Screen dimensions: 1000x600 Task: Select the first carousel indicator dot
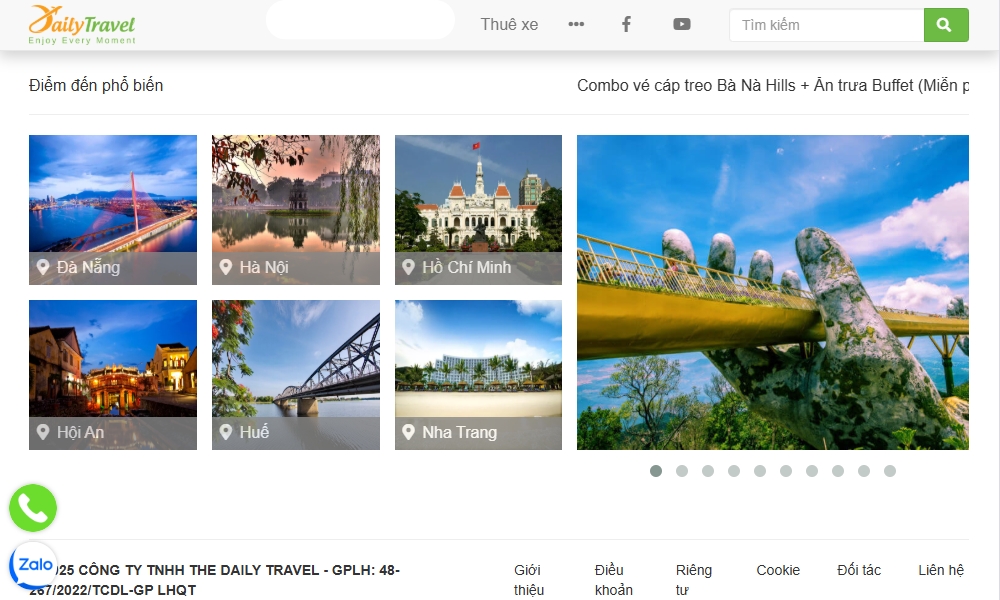657,470
